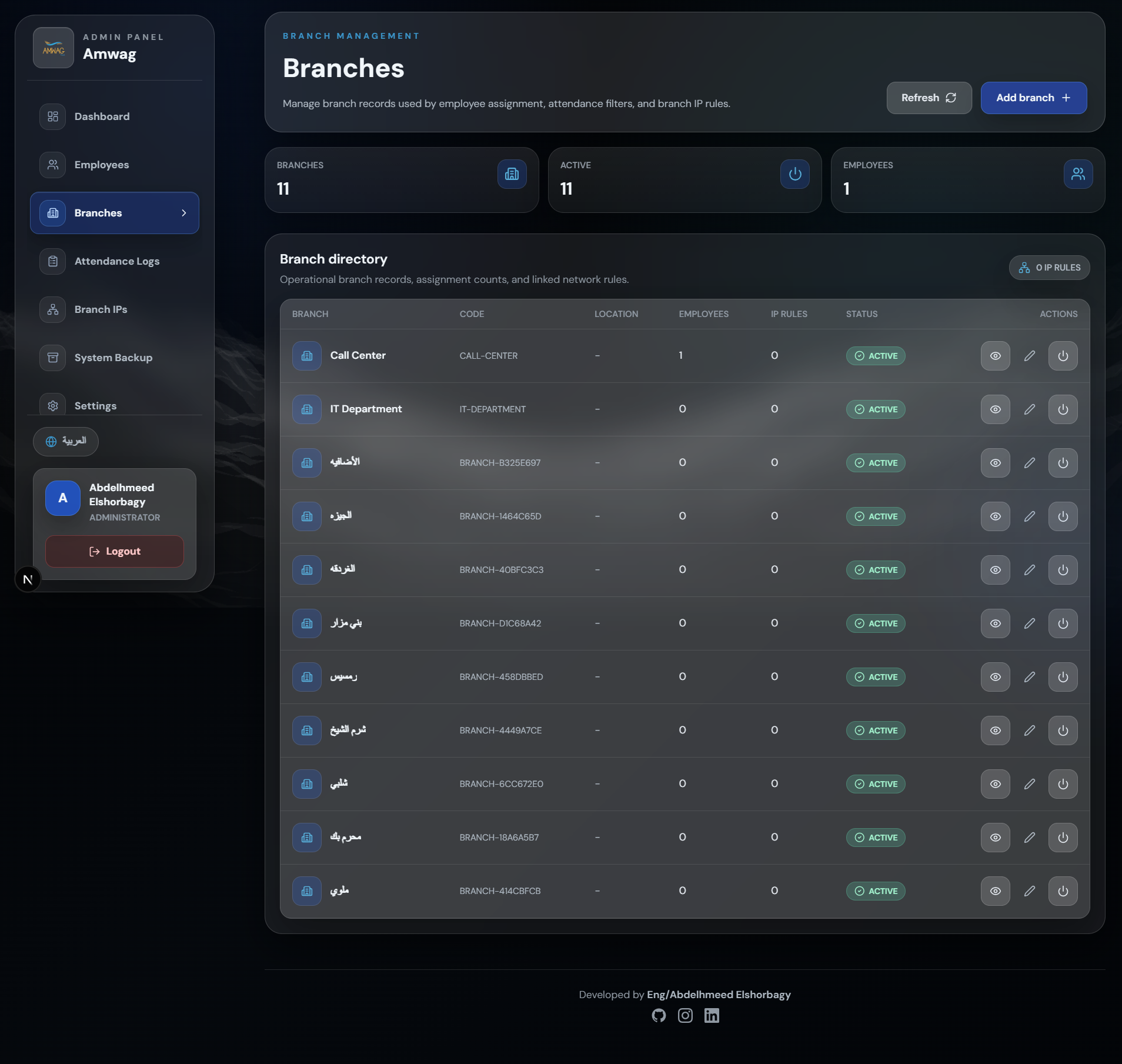Edit the Call Center branch
1122x1064 pixels.
click(x=1030, y=356)
